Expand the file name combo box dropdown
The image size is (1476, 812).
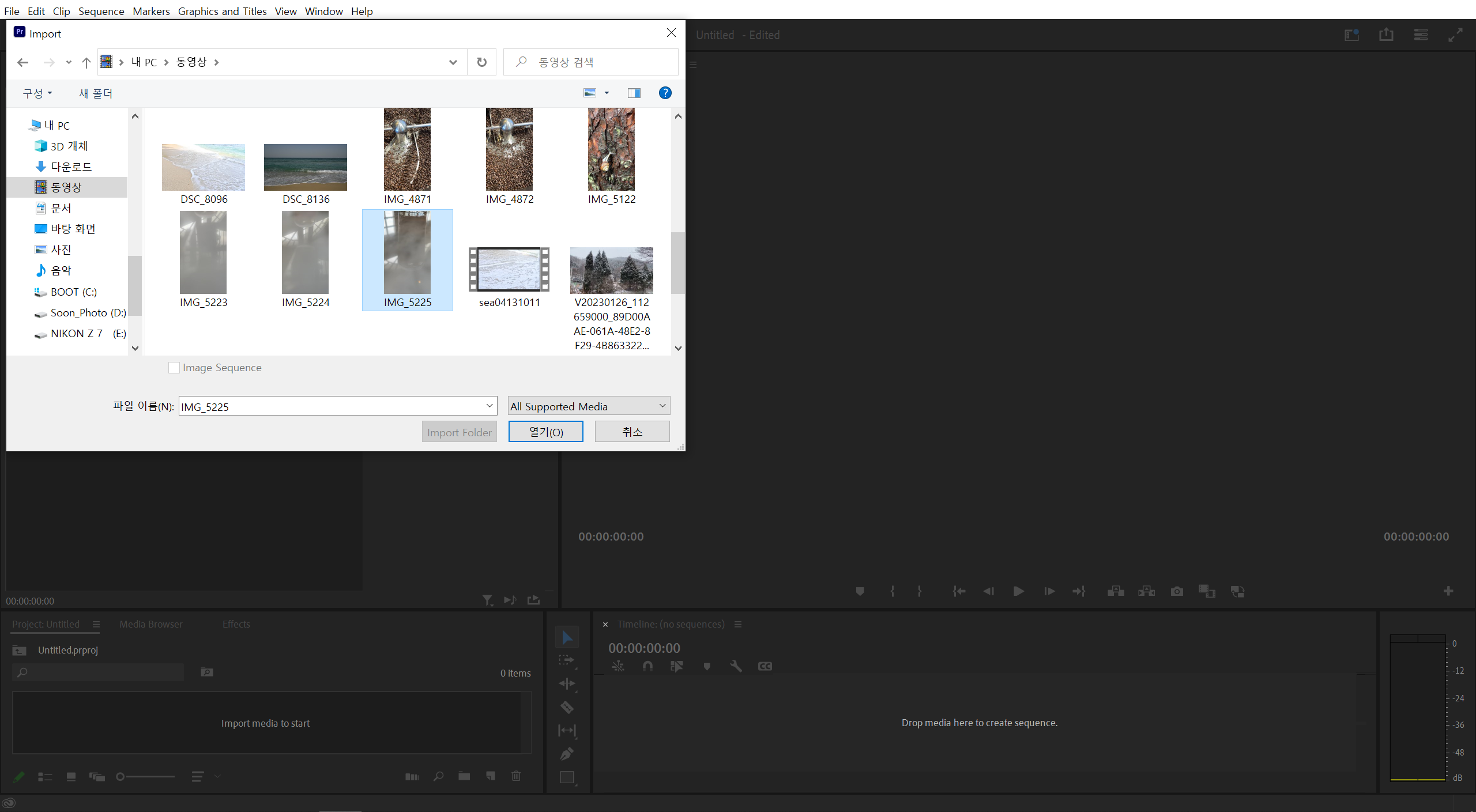490,406
